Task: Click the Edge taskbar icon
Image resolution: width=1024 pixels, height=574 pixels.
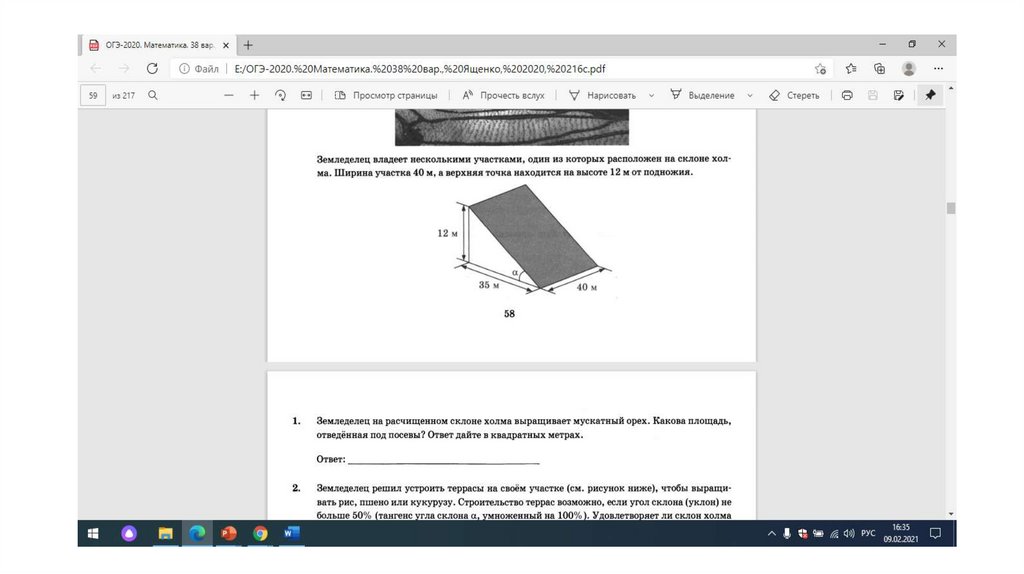Action: point(197,534)
